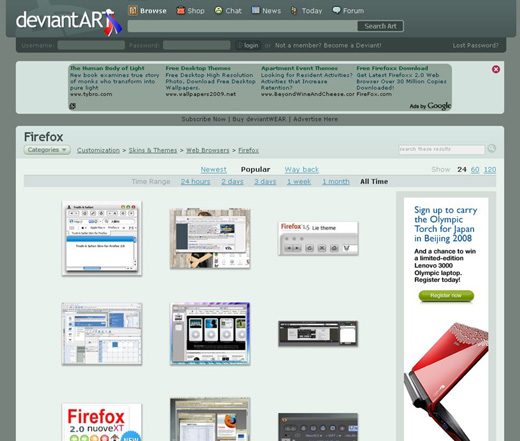
Task: Open the Browse menu
Action: click(x=153, y=11)
